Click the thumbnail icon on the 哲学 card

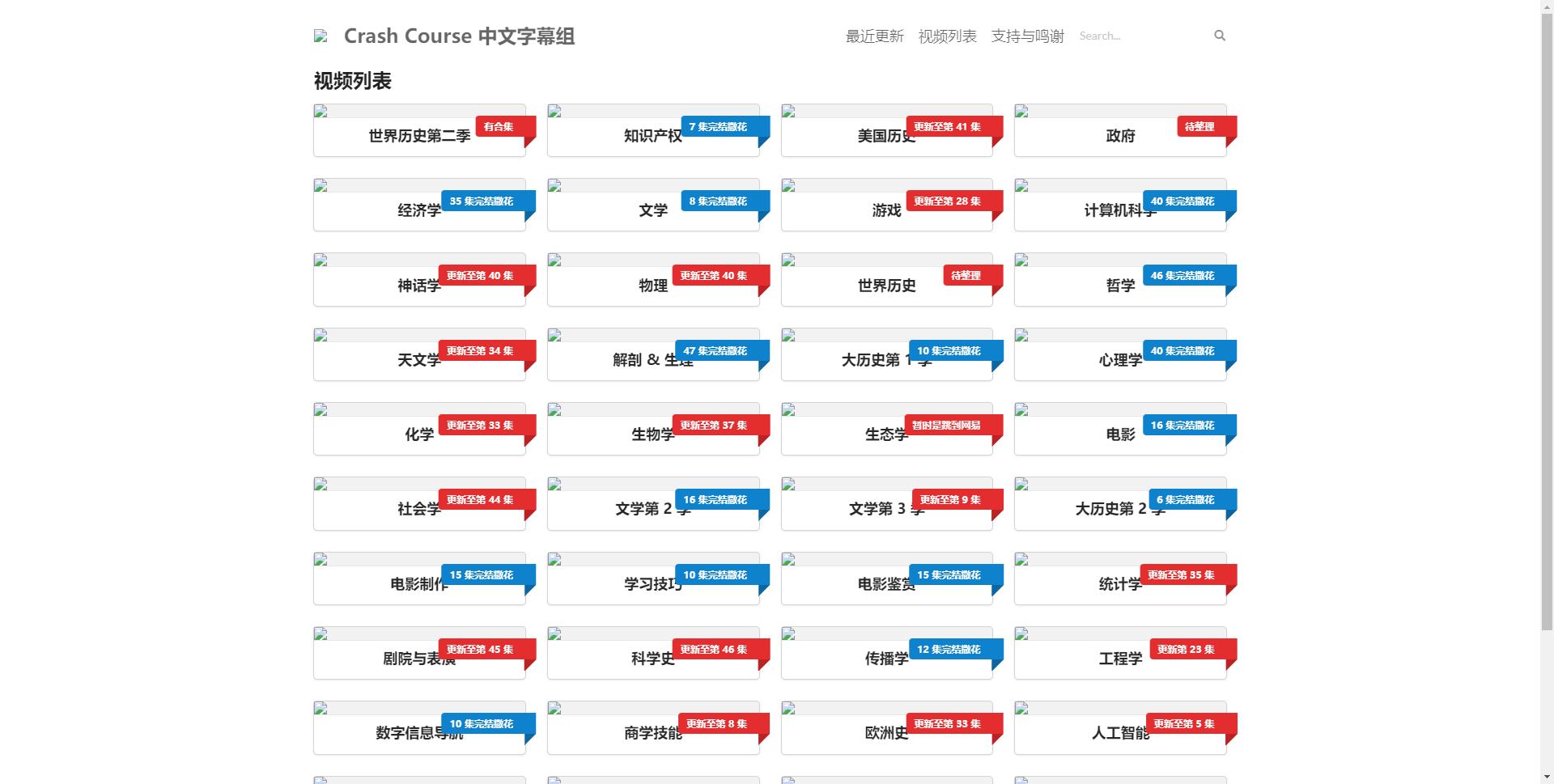[x=1023, y=262]
